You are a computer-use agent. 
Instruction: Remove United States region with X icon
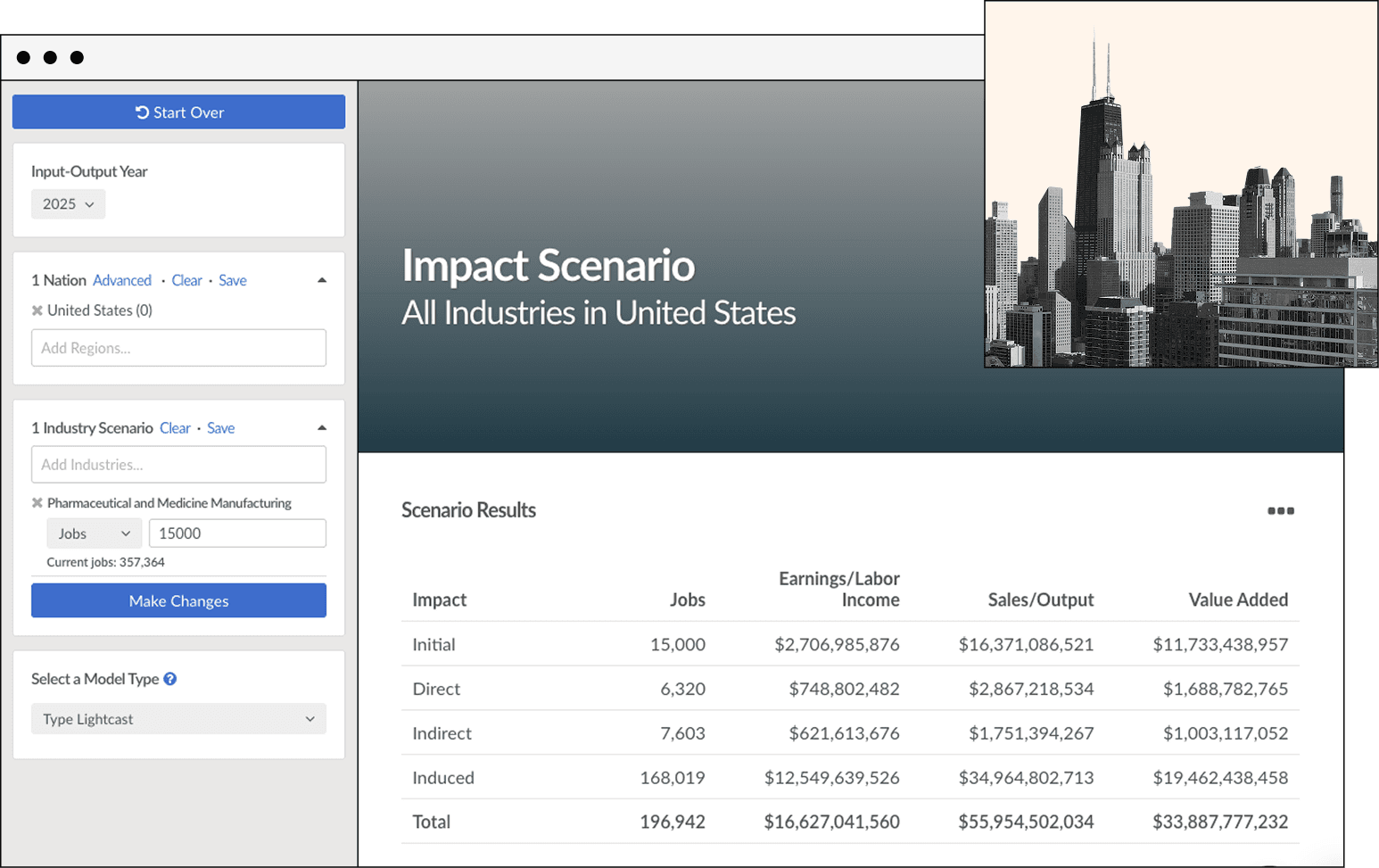[37, 310]
